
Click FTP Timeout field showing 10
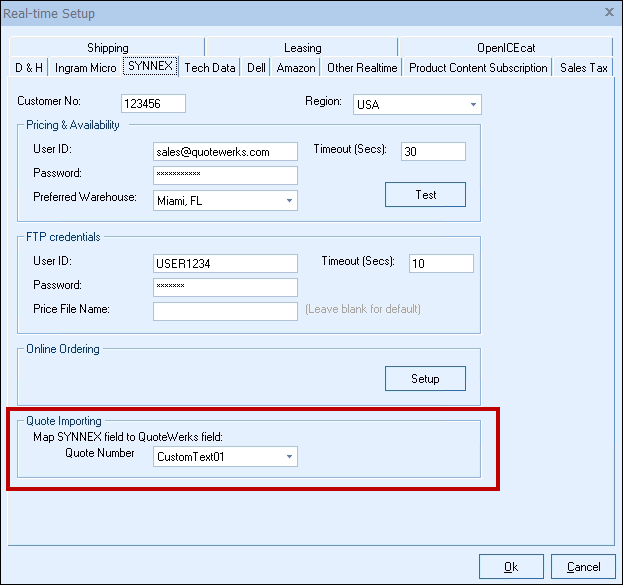[x=441, y=263]
